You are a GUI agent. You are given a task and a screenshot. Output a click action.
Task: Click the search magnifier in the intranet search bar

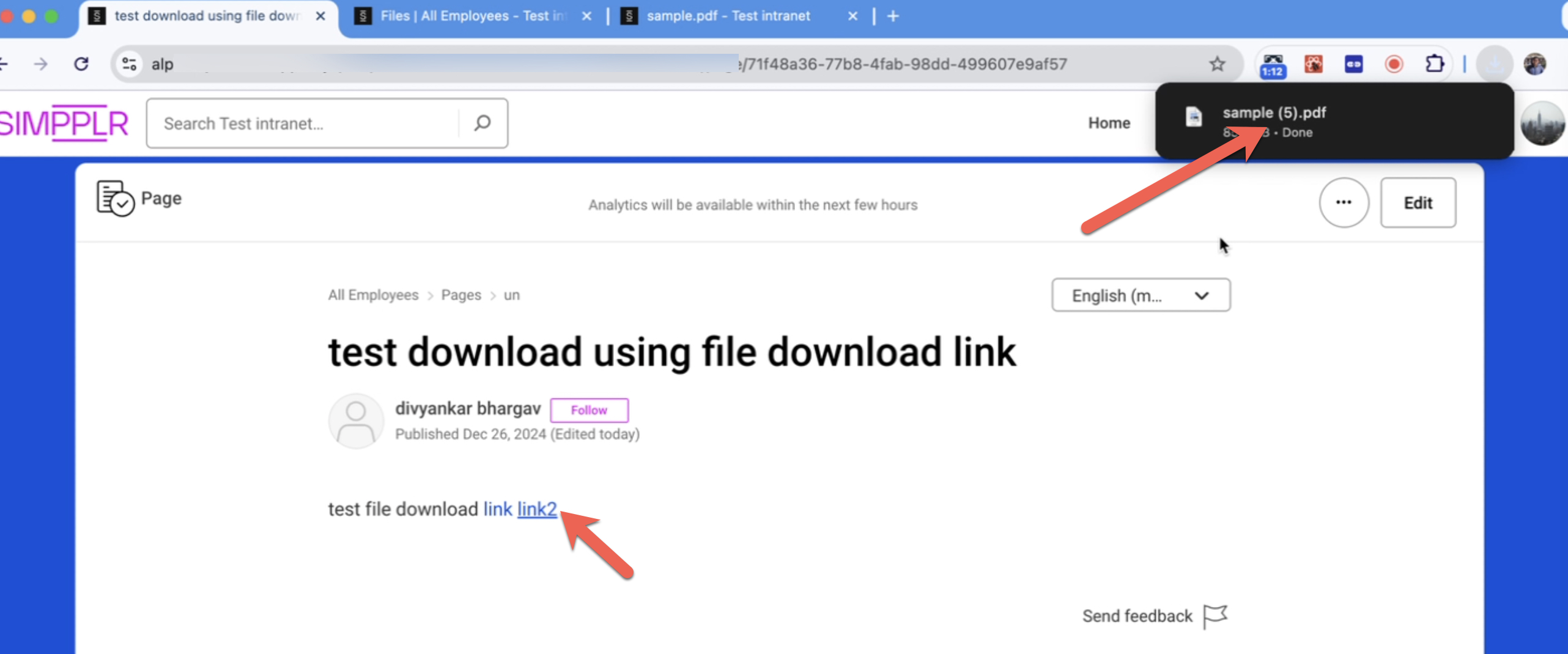483,123
